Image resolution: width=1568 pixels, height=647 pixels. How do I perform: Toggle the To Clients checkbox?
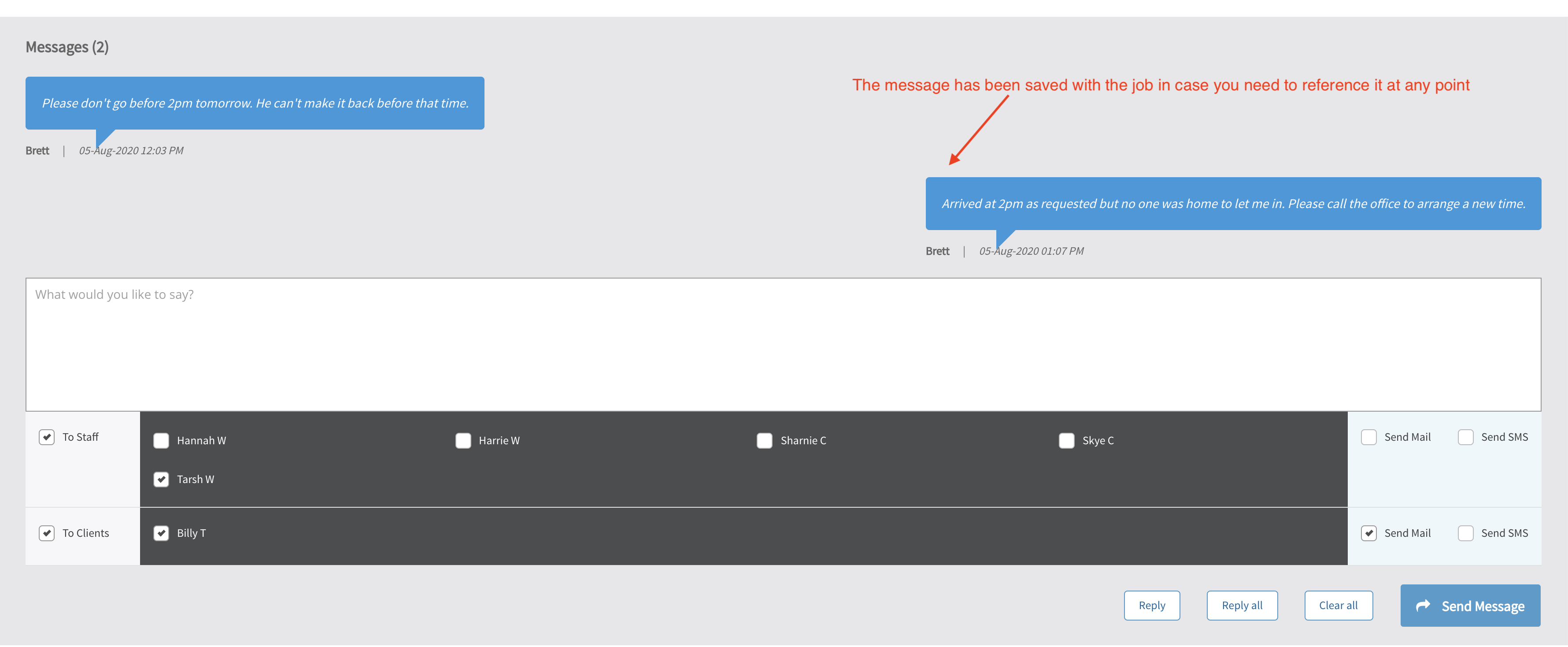[x=47, y=534]
